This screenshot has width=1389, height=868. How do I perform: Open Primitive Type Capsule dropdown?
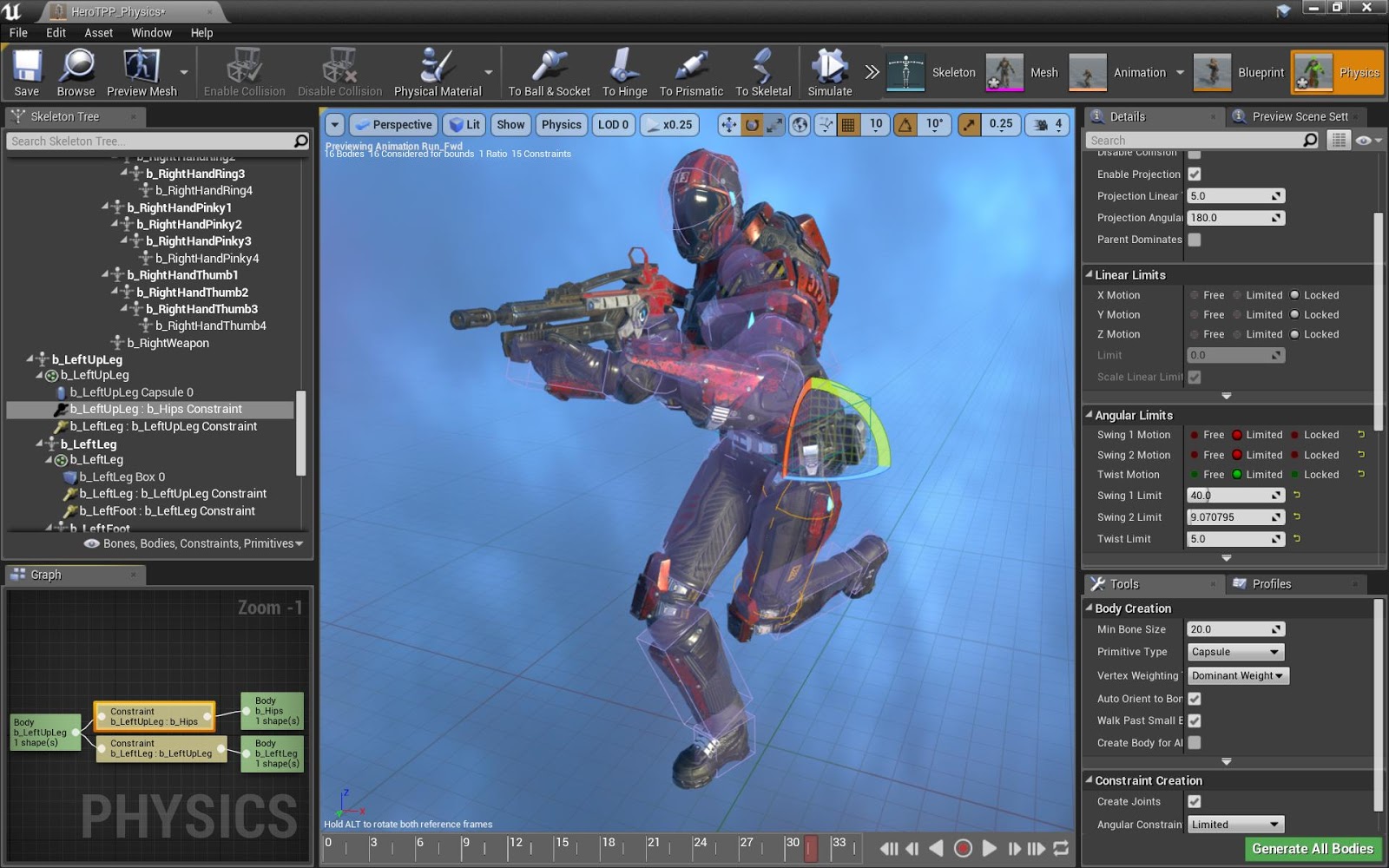1235,652
